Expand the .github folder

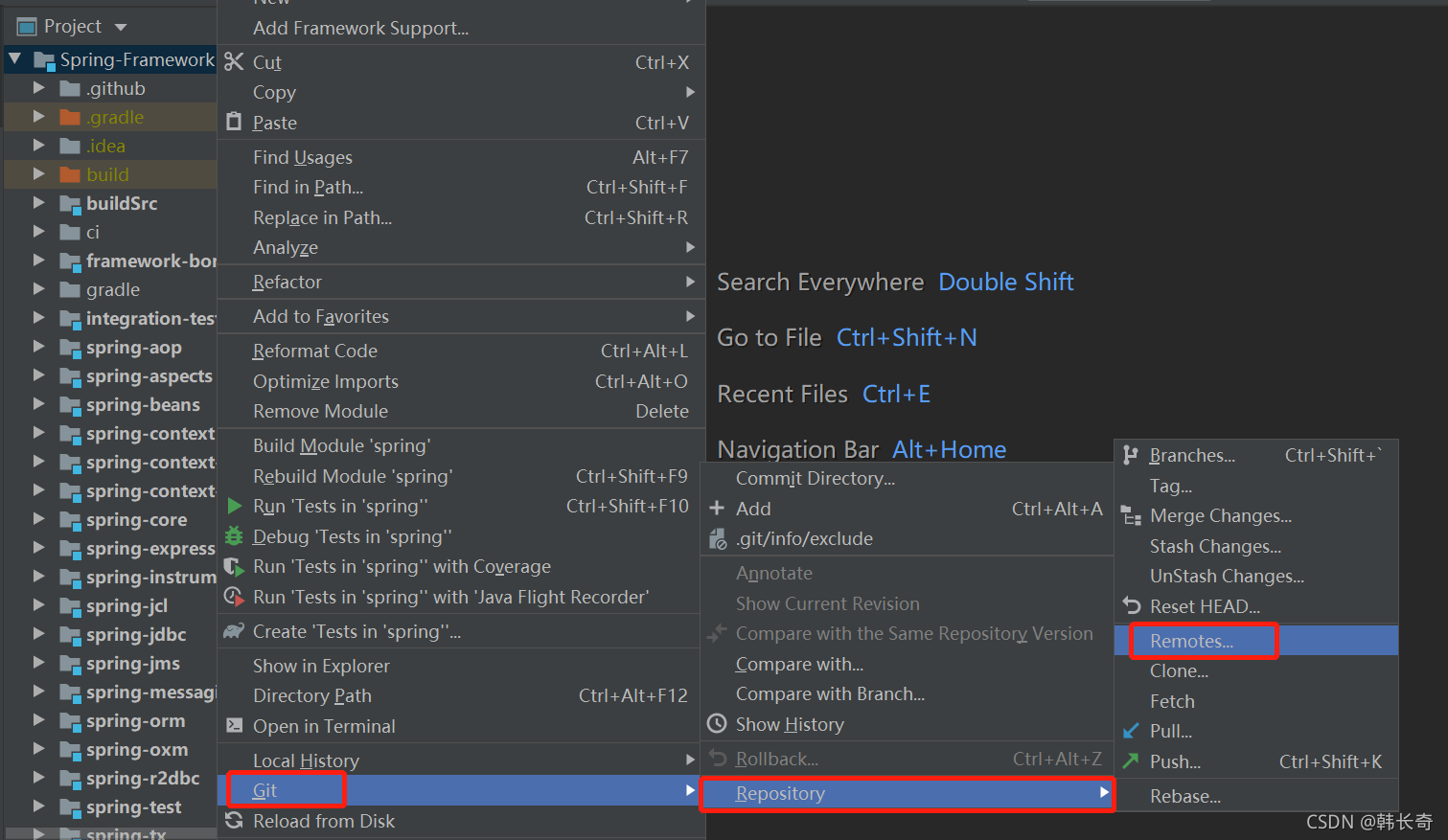point(39,88)
